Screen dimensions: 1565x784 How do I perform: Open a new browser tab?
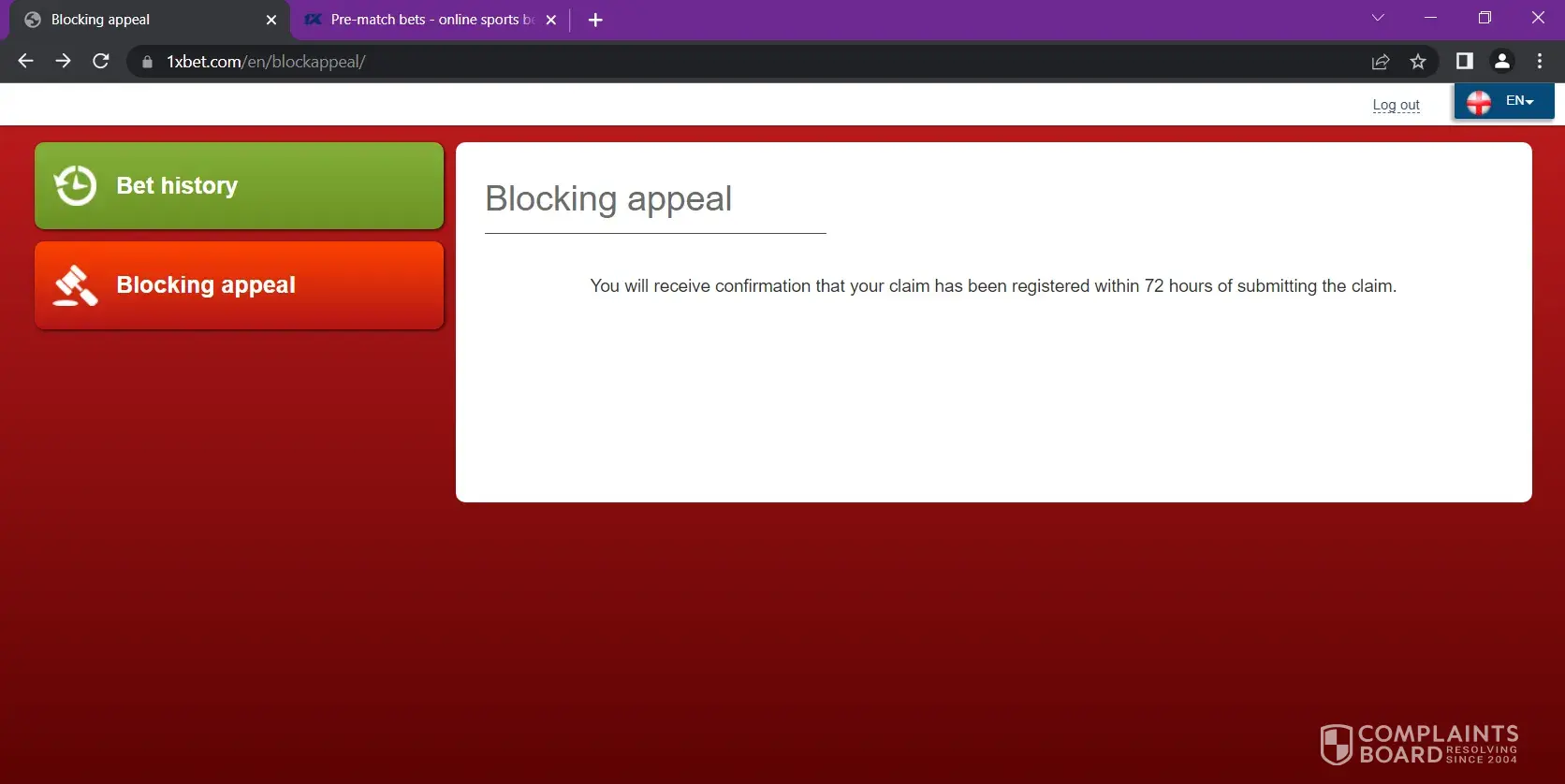pos(595,20)
